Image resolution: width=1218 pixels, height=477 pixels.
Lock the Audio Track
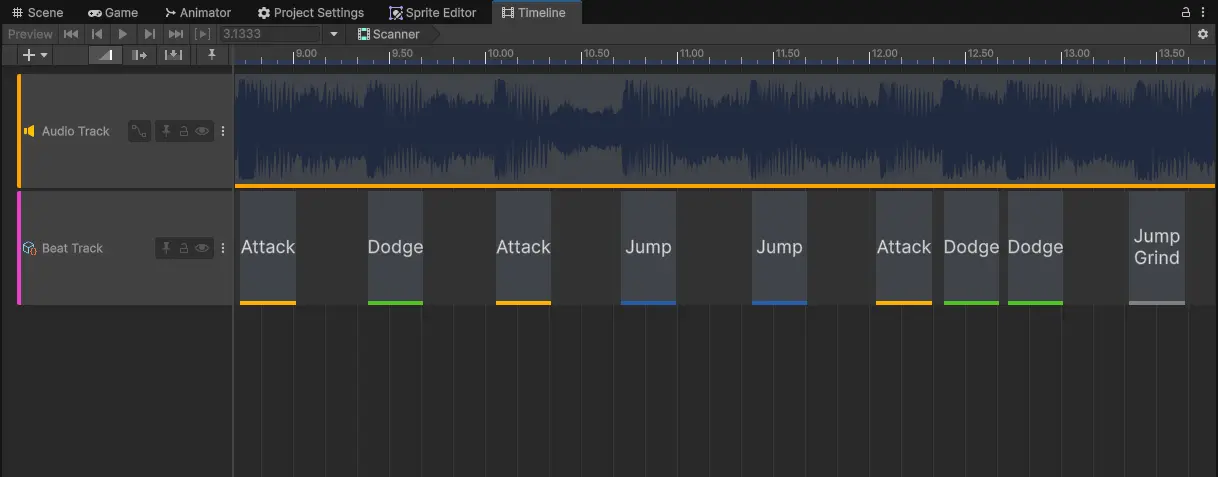tap(184, 131)
